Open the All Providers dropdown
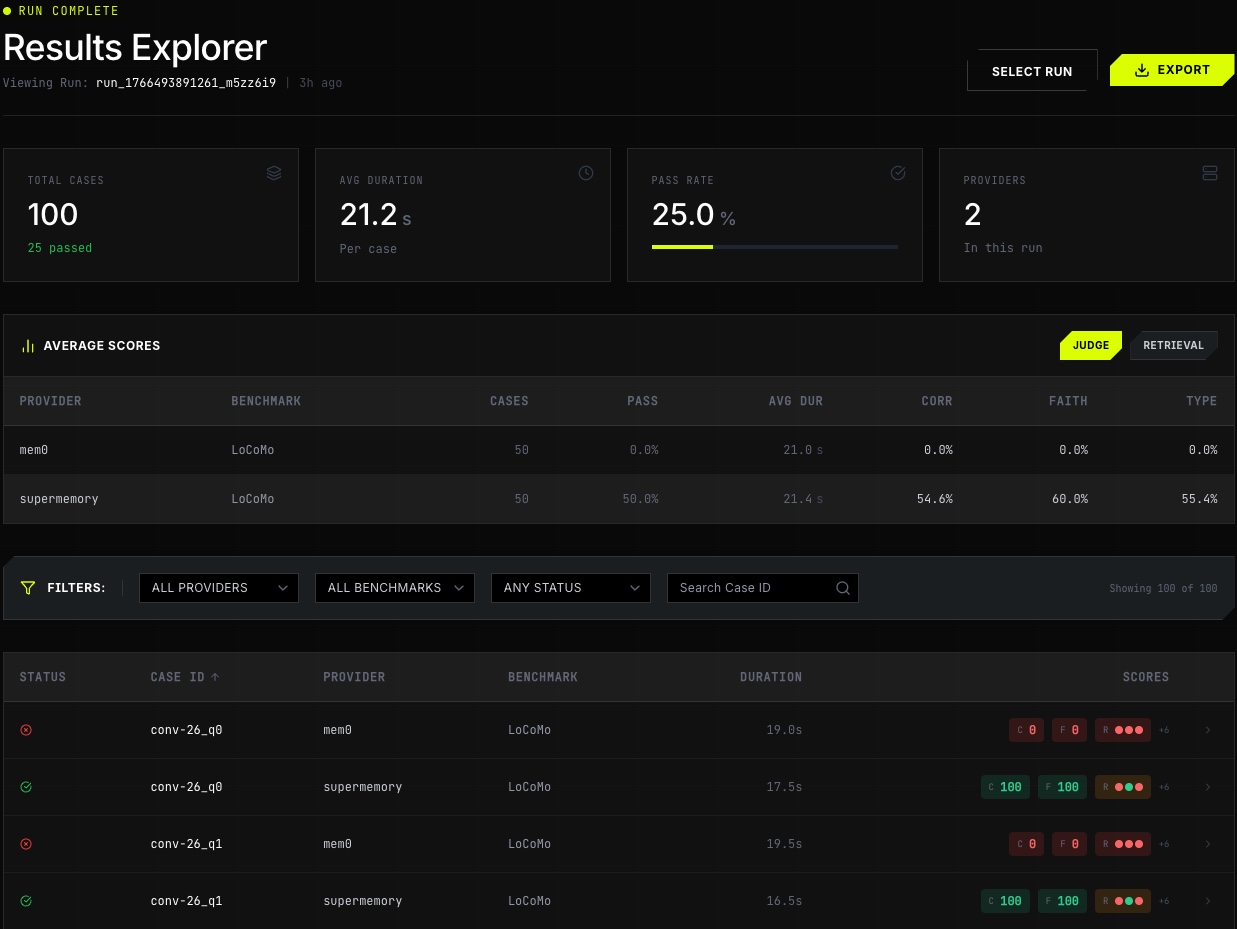1237x929 pixels. [x=219, y=588]
